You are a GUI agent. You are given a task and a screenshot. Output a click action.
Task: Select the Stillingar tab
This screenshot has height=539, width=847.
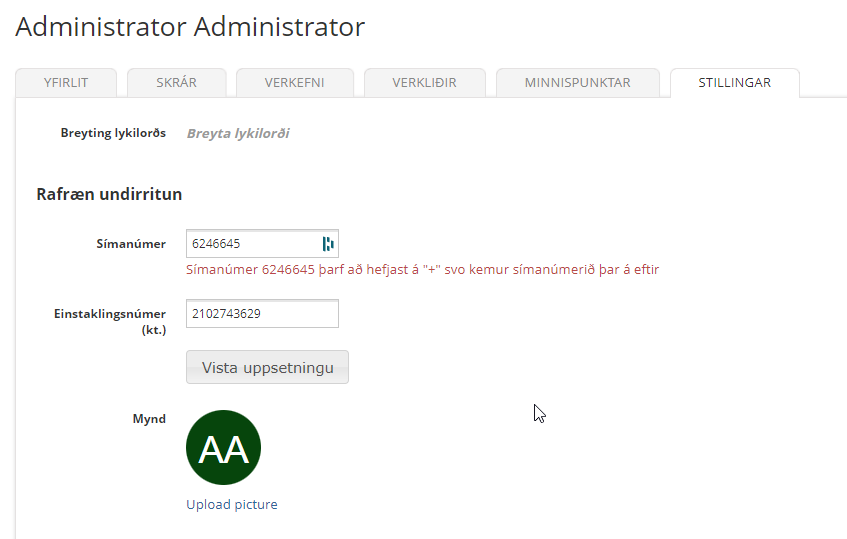click(734, 83)
